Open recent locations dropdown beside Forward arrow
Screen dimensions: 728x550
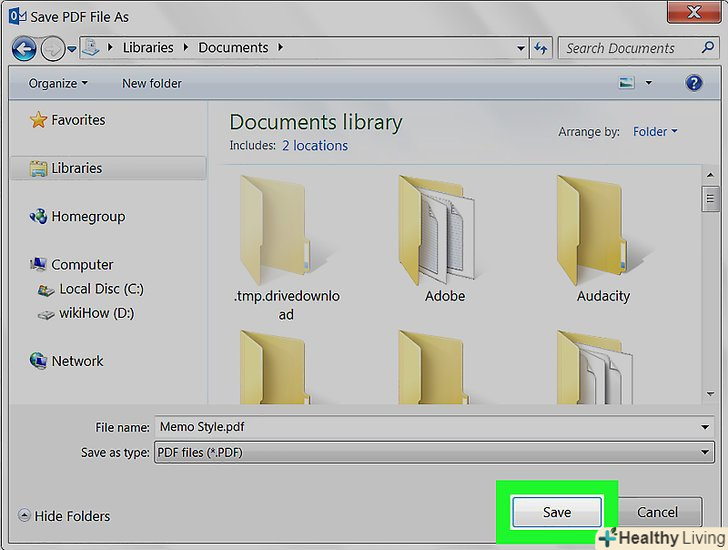pyautogui.click(x=72, y=49)
